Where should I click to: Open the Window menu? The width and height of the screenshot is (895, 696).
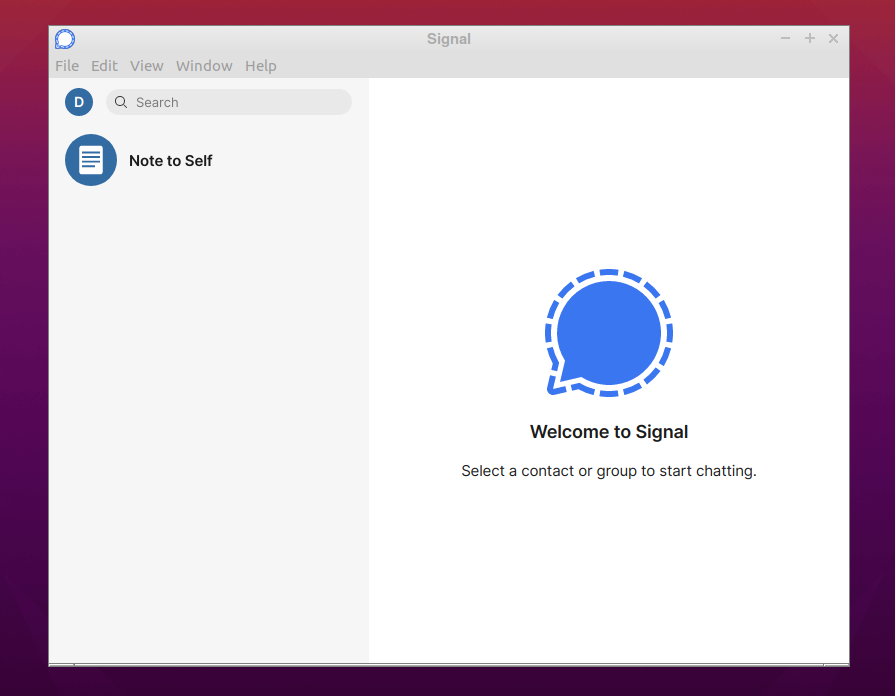[x=204, y=66]
